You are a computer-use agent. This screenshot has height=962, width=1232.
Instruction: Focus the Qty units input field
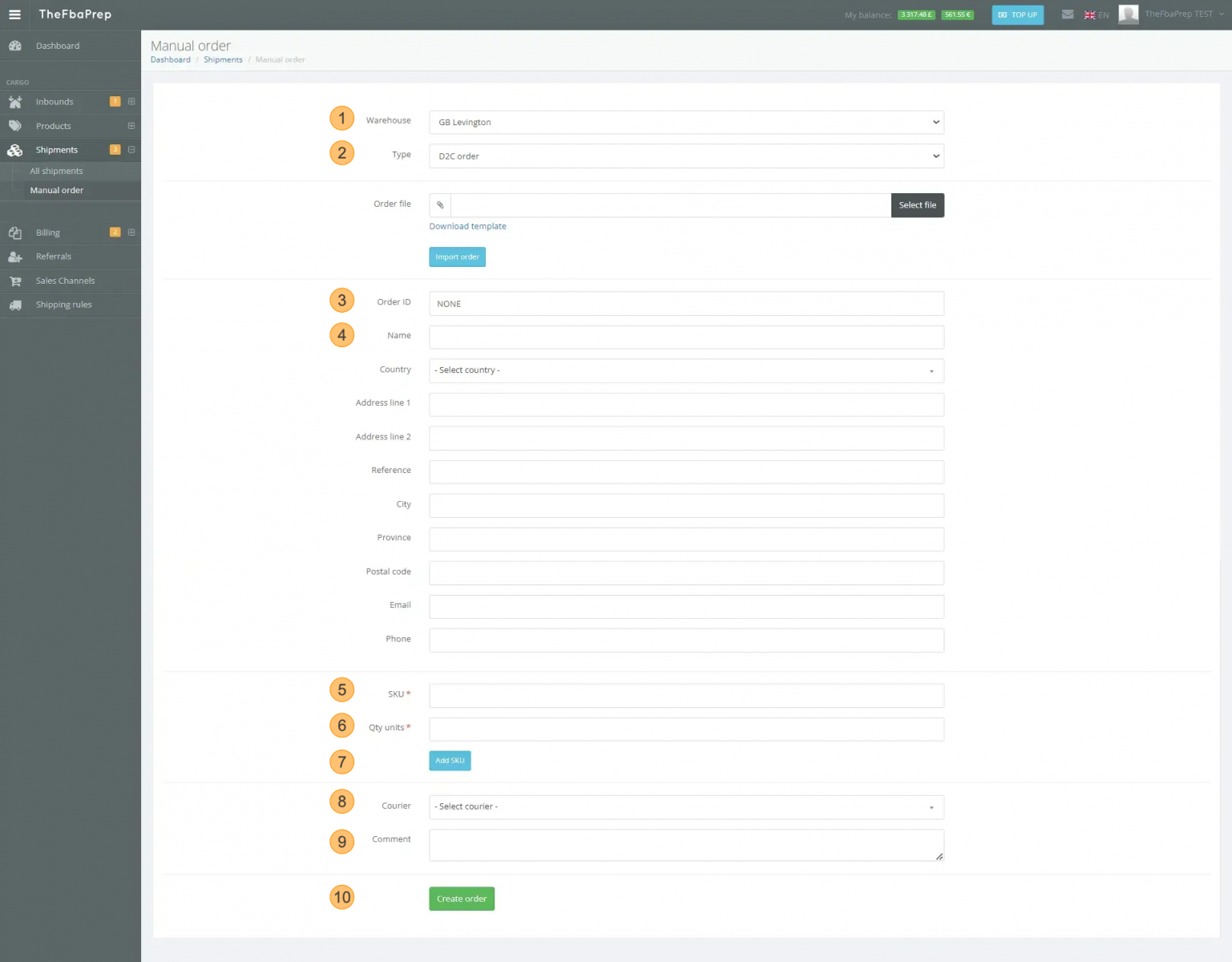[x=686, y=729]
